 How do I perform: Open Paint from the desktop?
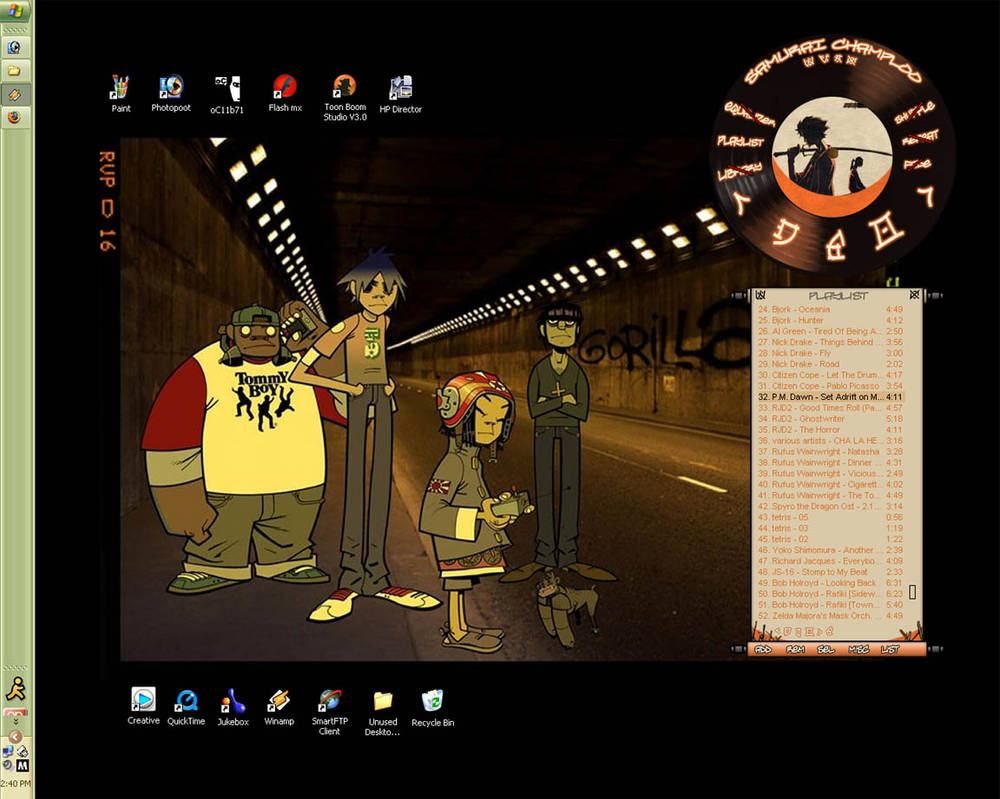point(121,88)
